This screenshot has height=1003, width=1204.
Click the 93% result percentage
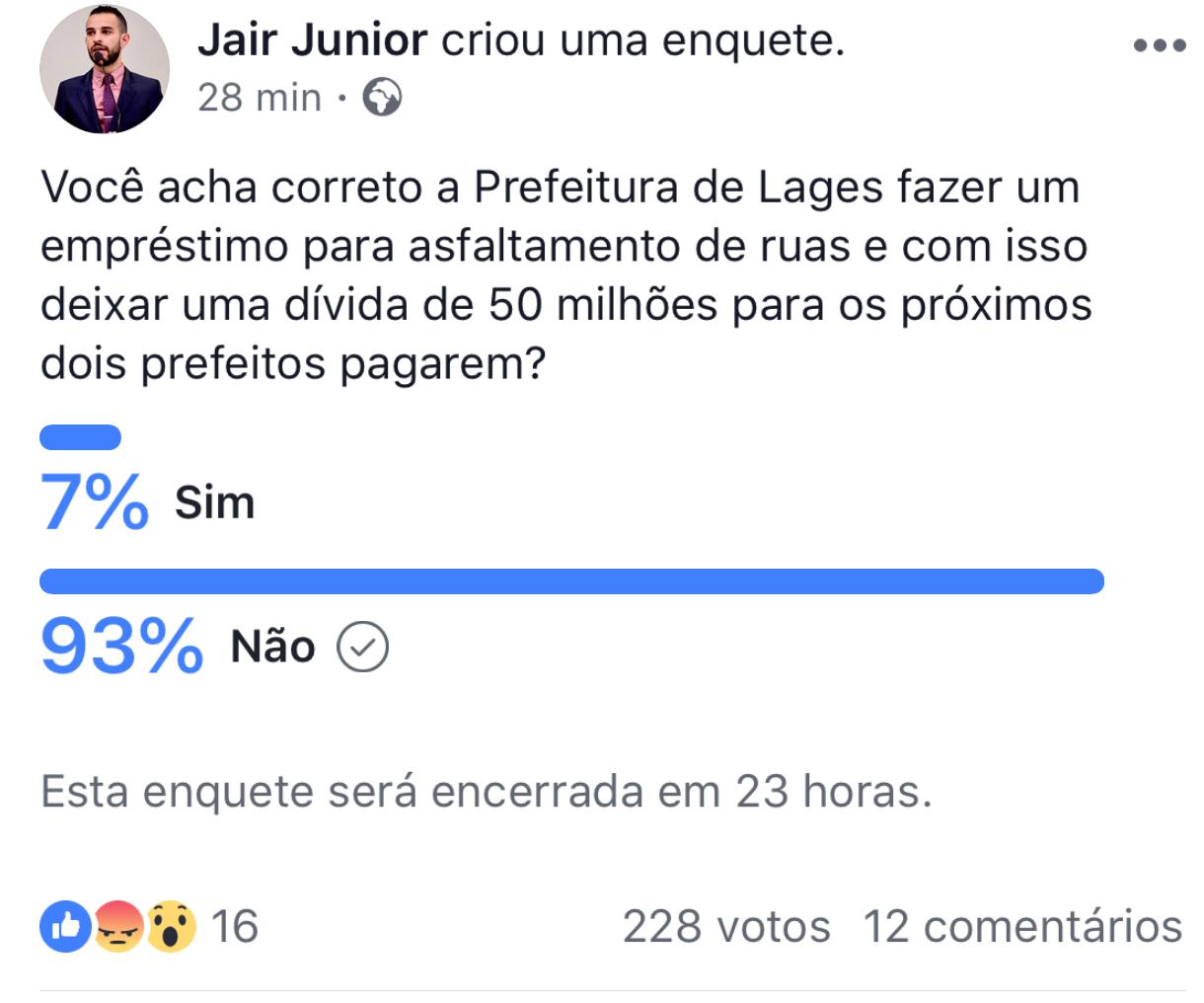pyautogui.click(x=122, y=648)
